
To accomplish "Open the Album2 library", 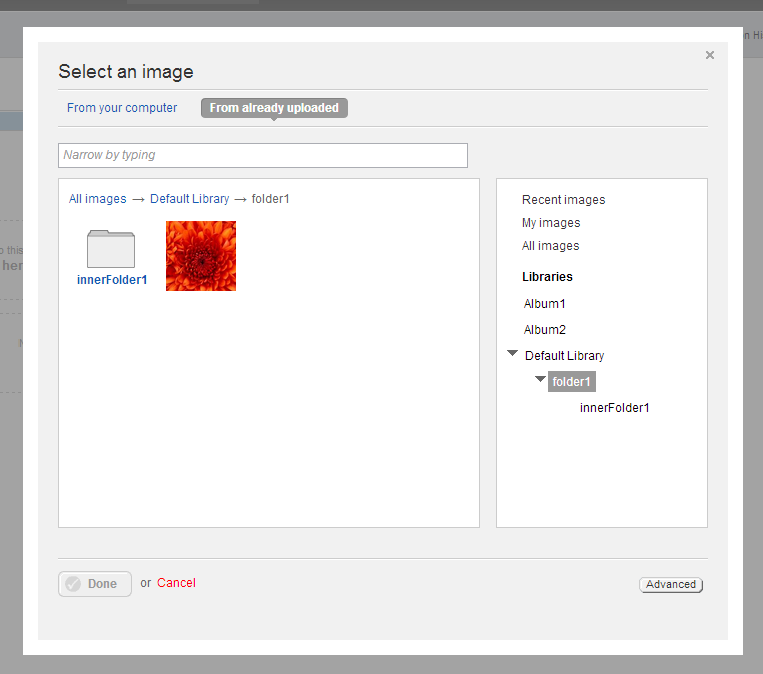I will (545, 330).
